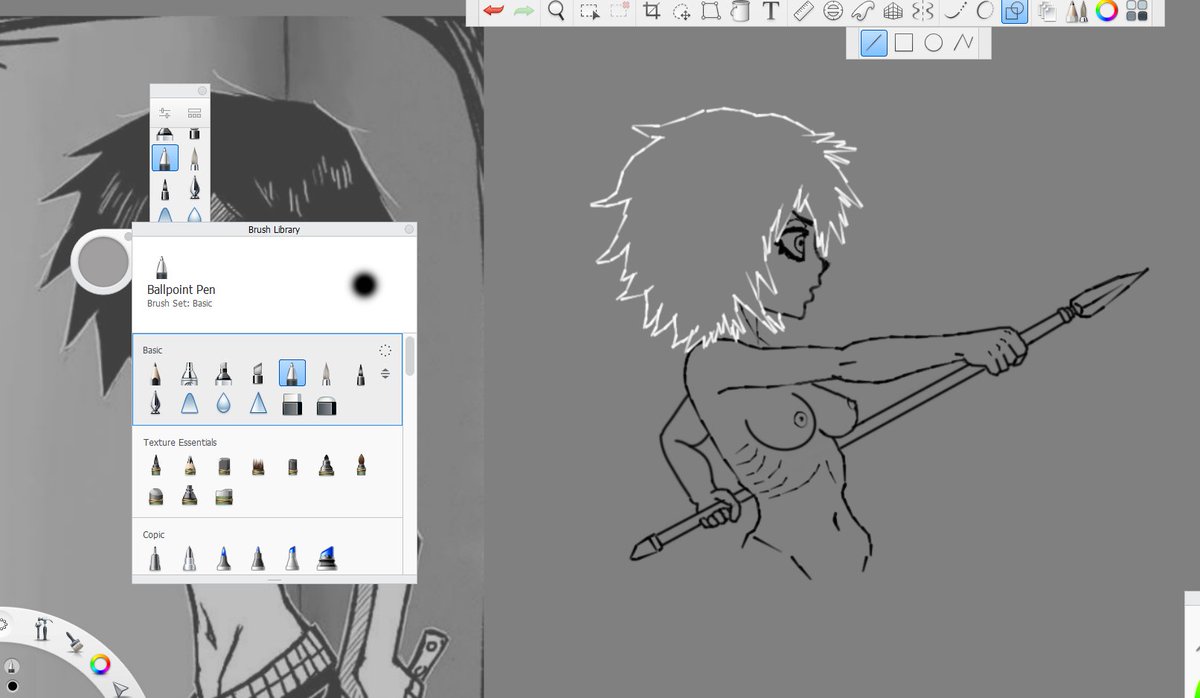This screenshot has width=1200, height=698.
Task: Click the gray brush puck circle
Action: pos(103,262)
